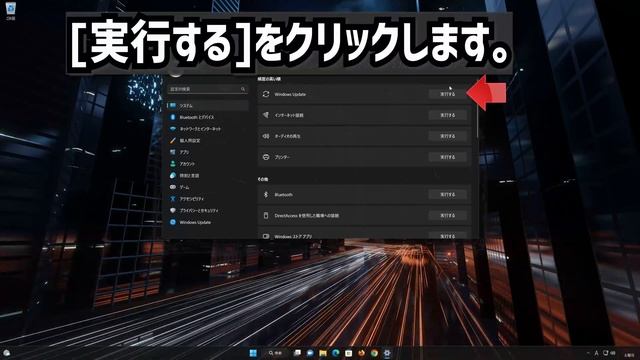Click the Bluetooth symbol icon in その他 list
This screenshot has height=360, width=640.
click(266, 195)
